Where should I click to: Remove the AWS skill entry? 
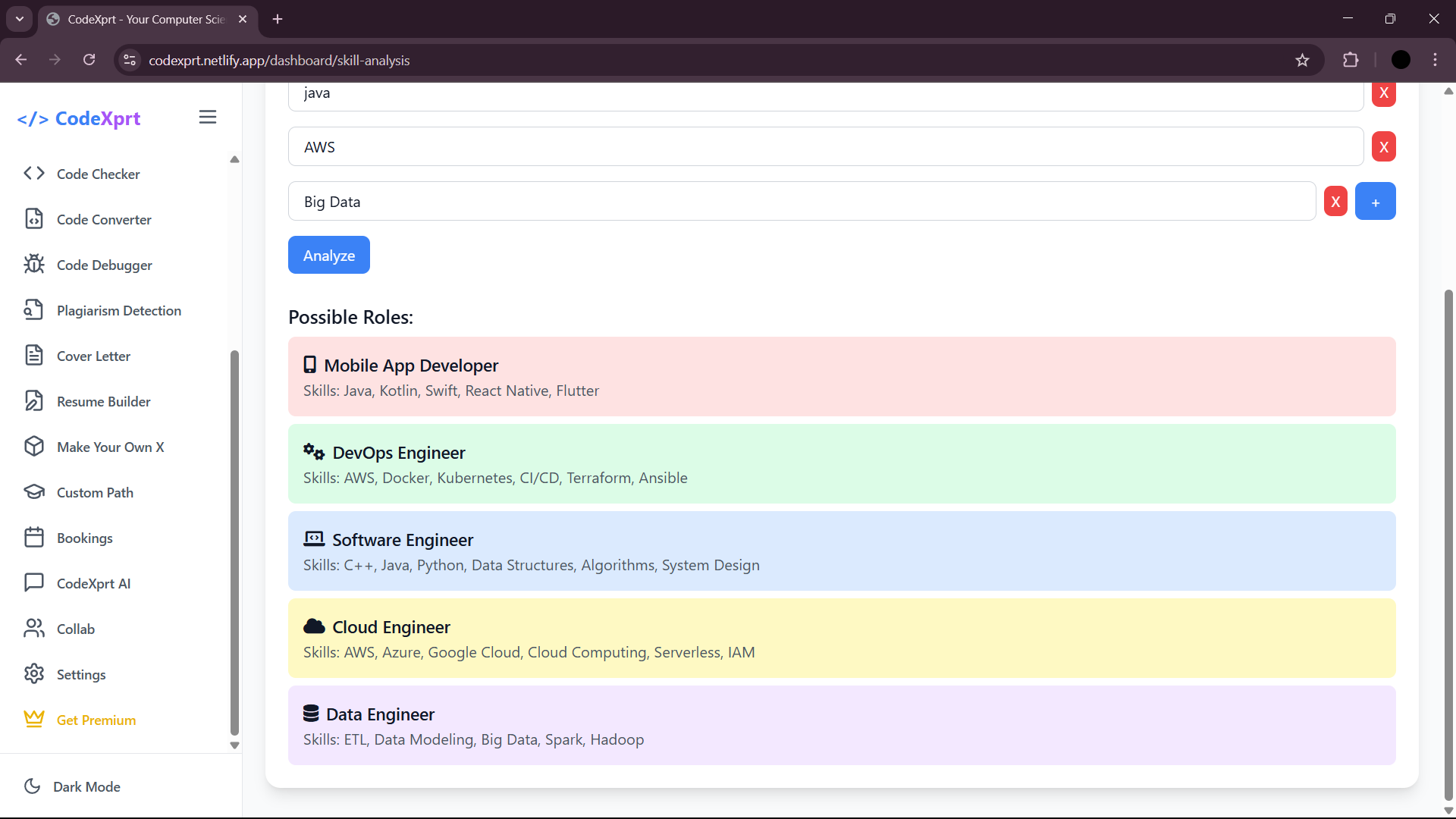coord(1383,147)
